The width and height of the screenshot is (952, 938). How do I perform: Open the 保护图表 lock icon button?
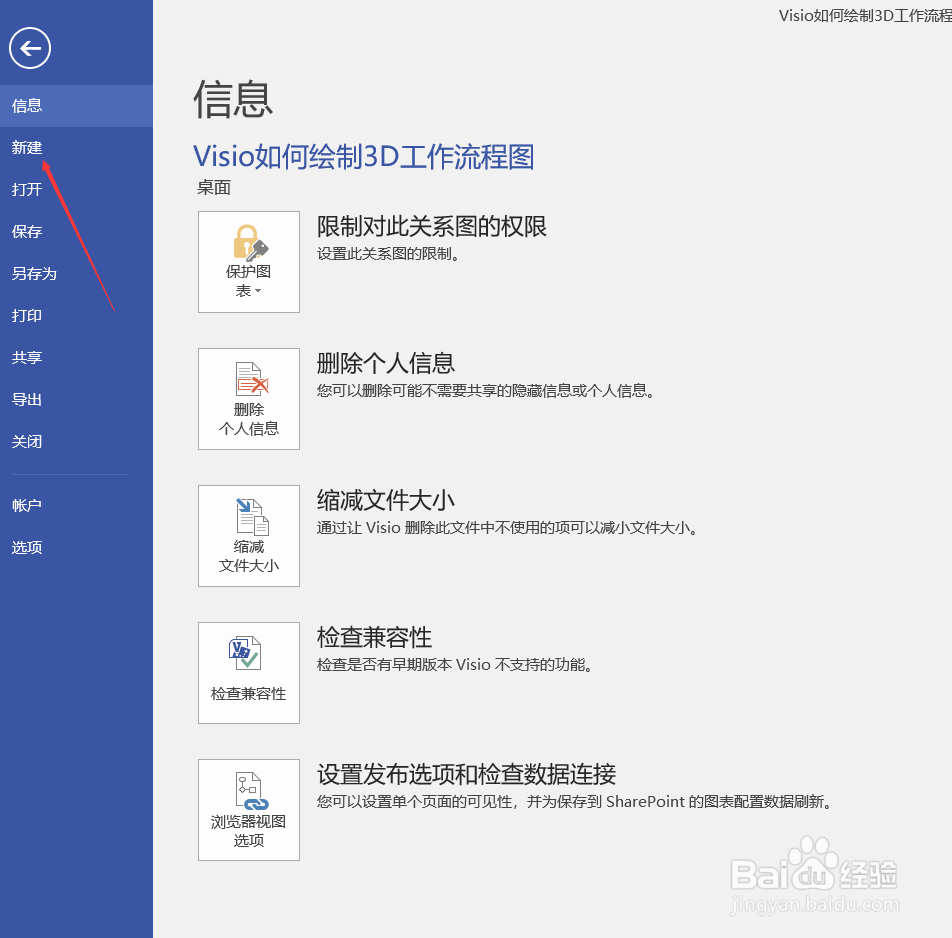point(249,262)
